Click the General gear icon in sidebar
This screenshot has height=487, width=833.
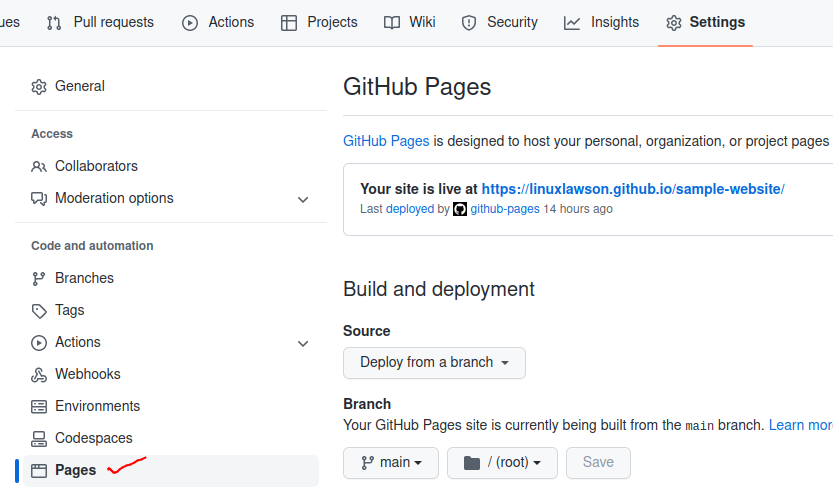(x=39, y=87)
